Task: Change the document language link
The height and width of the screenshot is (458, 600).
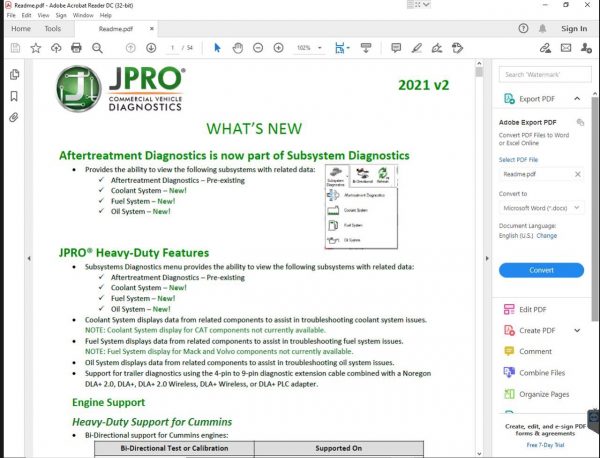Action: click(546, 236)
